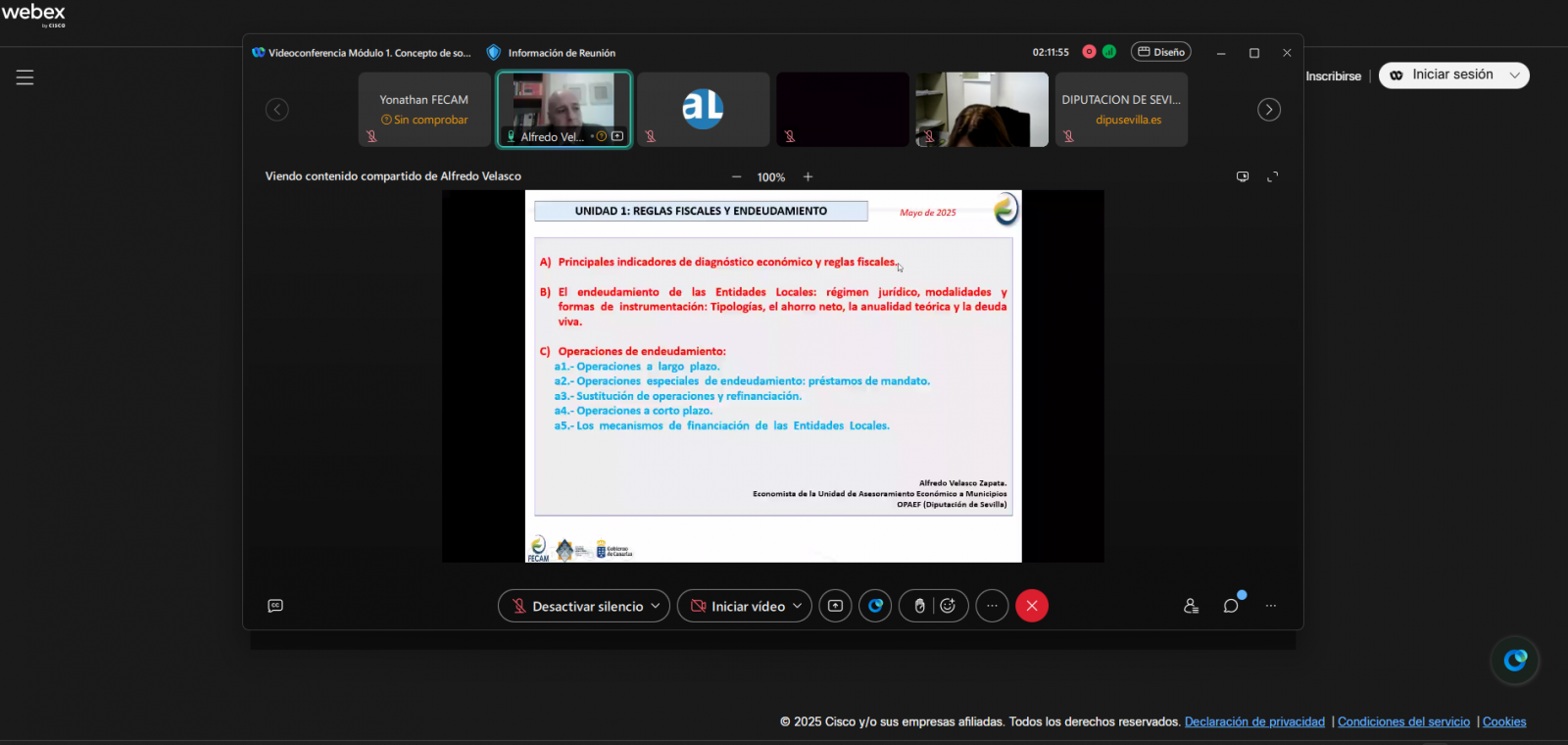Raise hand using the hand icon
This screenshot has height=745, width=1568.
tap(919, 606)
